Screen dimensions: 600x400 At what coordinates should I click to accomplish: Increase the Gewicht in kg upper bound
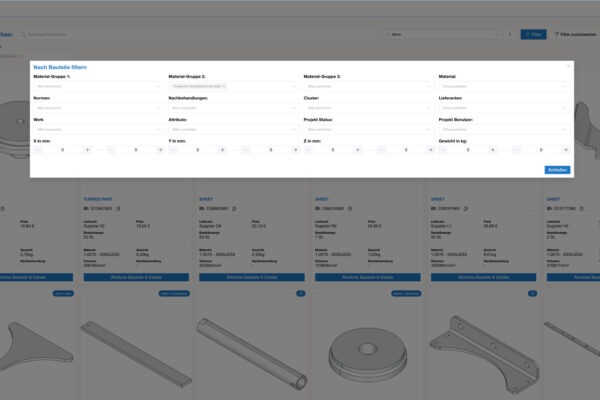566,150
